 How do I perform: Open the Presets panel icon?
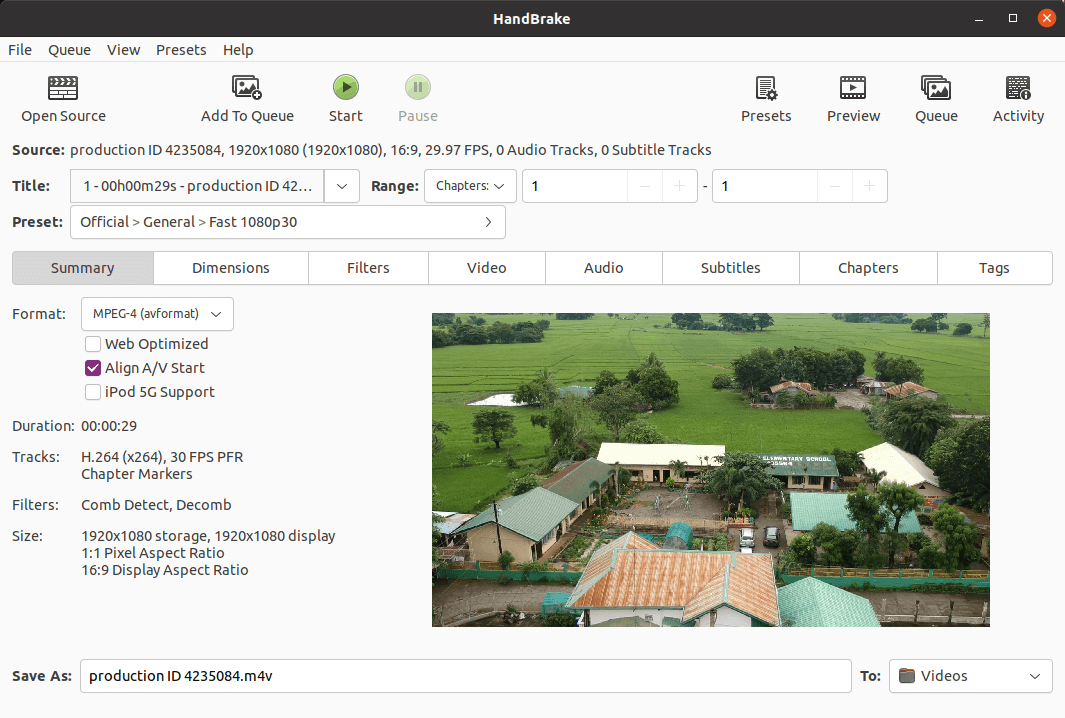(x=766, y=88)
